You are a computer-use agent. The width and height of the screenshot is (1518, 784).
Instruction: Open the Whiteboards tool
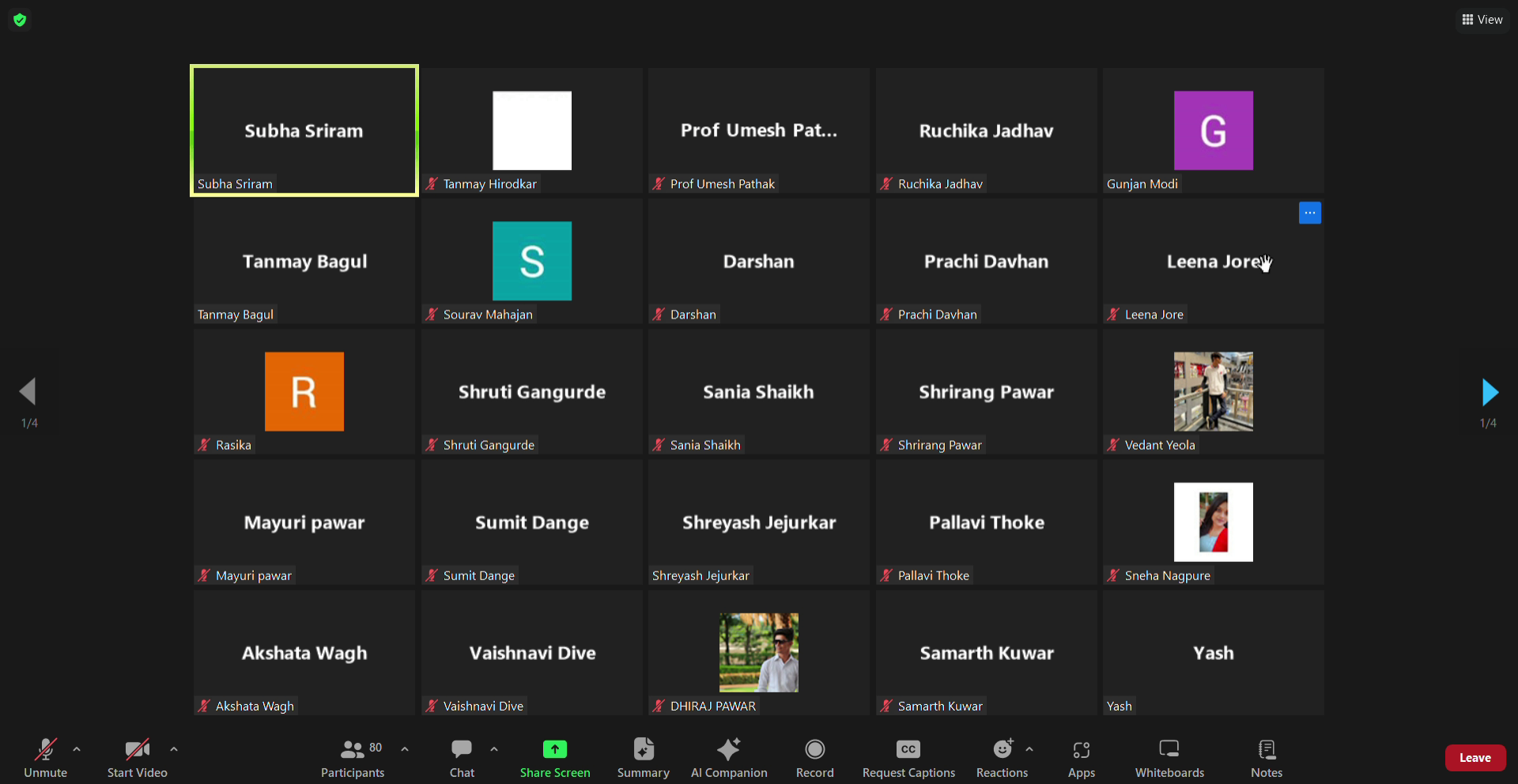[1169, 758]
